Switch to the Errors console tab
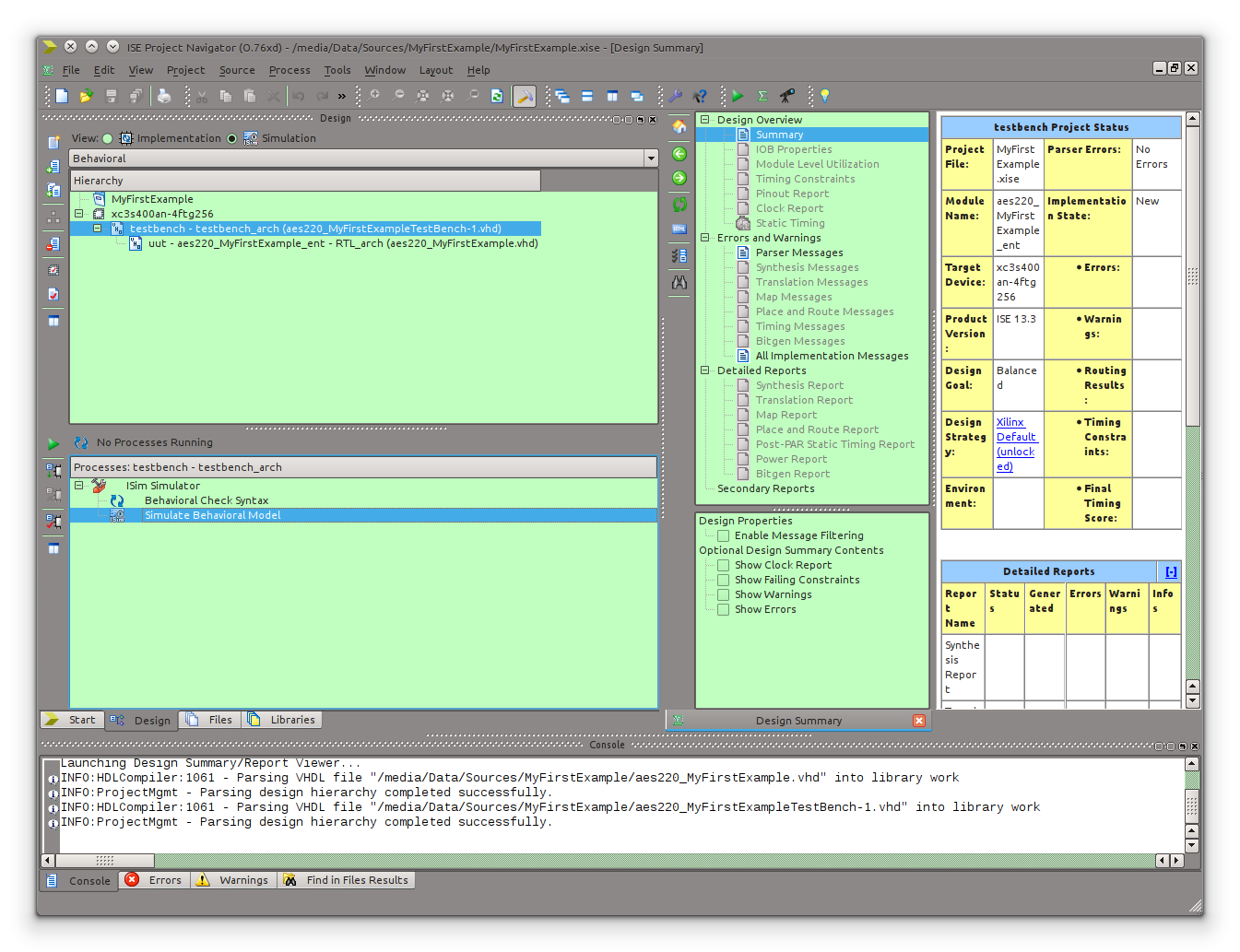Screen dimensions: 1240x952 pos(154,880)
